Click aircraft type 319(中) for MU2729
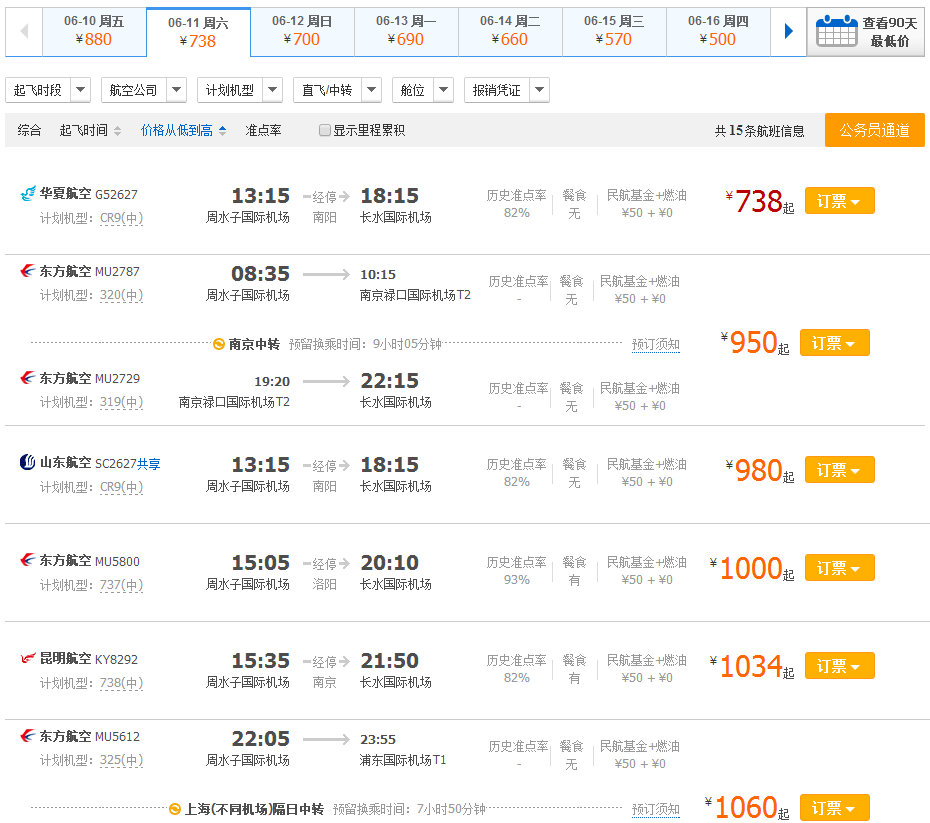 [x=122, y=402]
